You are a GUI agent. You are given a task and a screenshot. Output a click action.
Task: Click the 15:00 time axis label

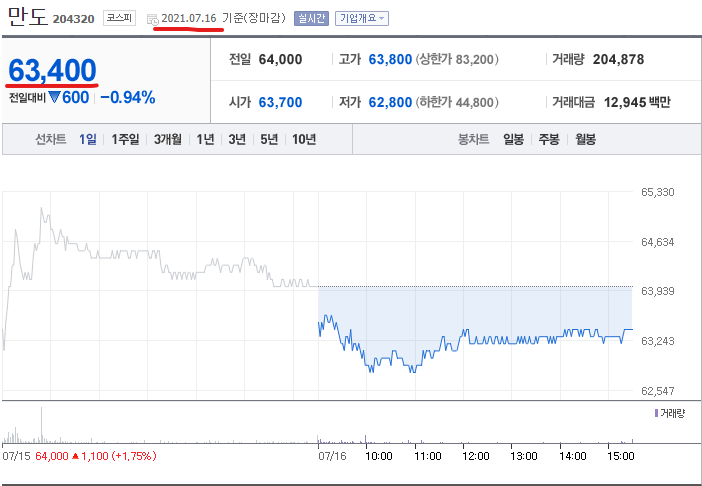621,456
